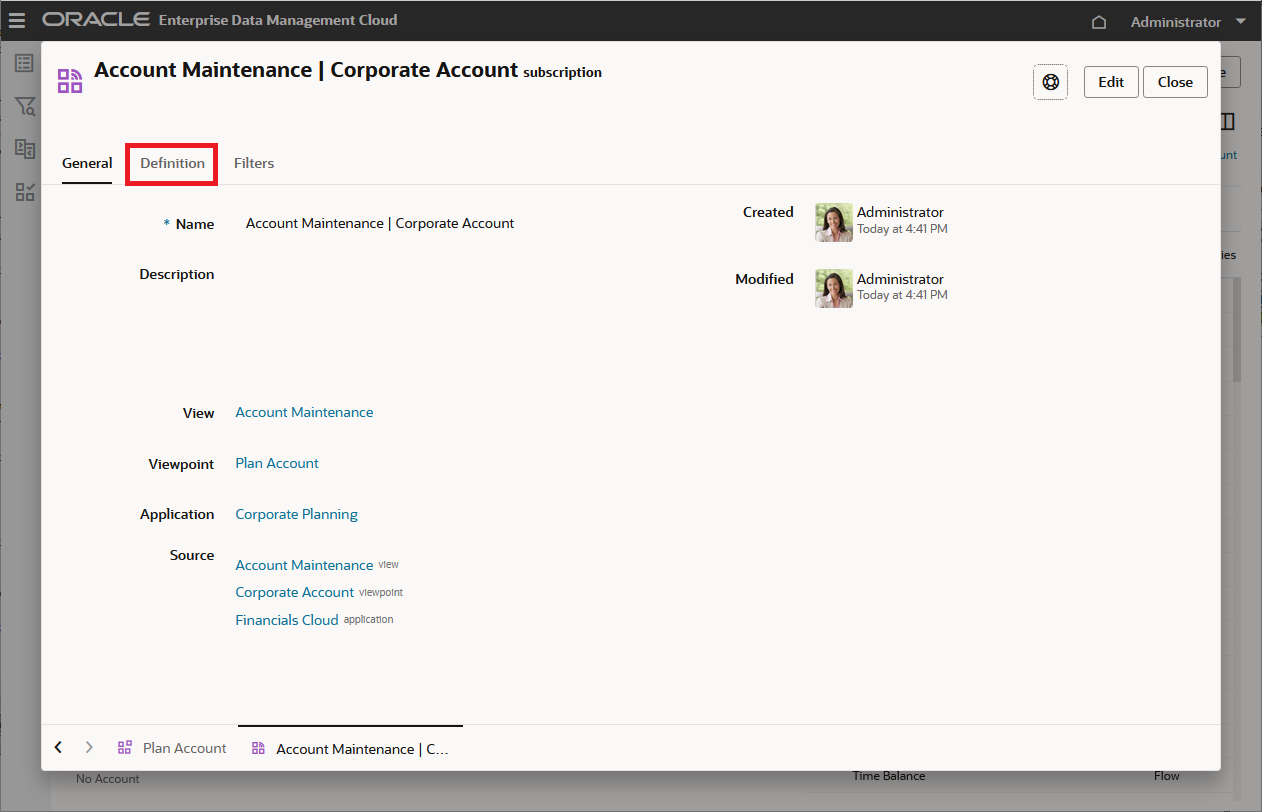Click the subscription icon beside title

click(69, 81)
